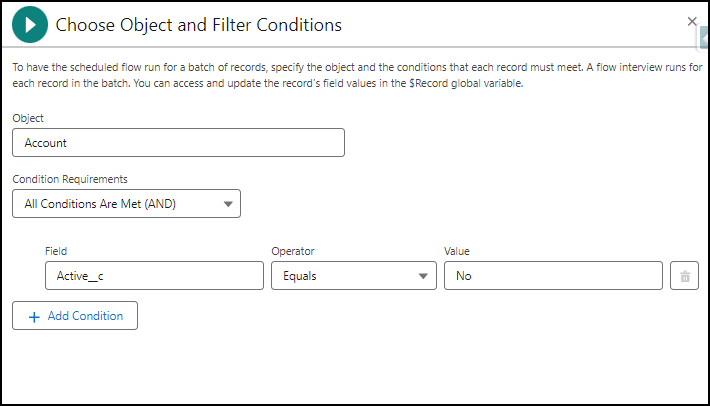Image resolution: width=710 pixels, height=406 pixels.
Task: Expand the All Conditions Are Met arrow
Action: [228, 204]
